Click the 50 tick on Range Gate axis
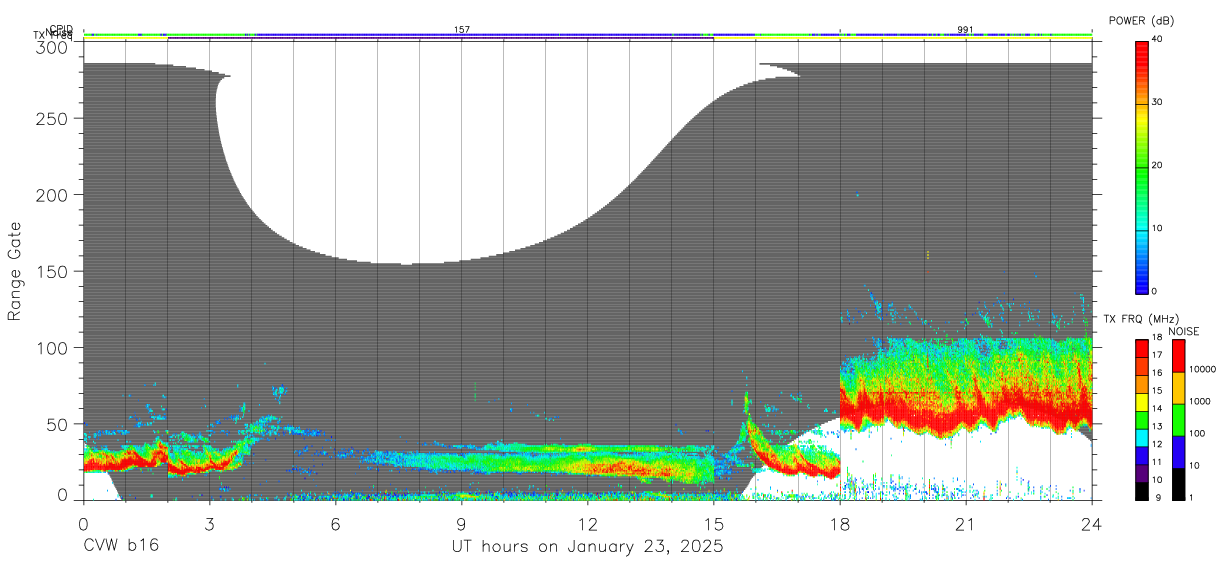1228x567 pixels. [x=59, y=424]
